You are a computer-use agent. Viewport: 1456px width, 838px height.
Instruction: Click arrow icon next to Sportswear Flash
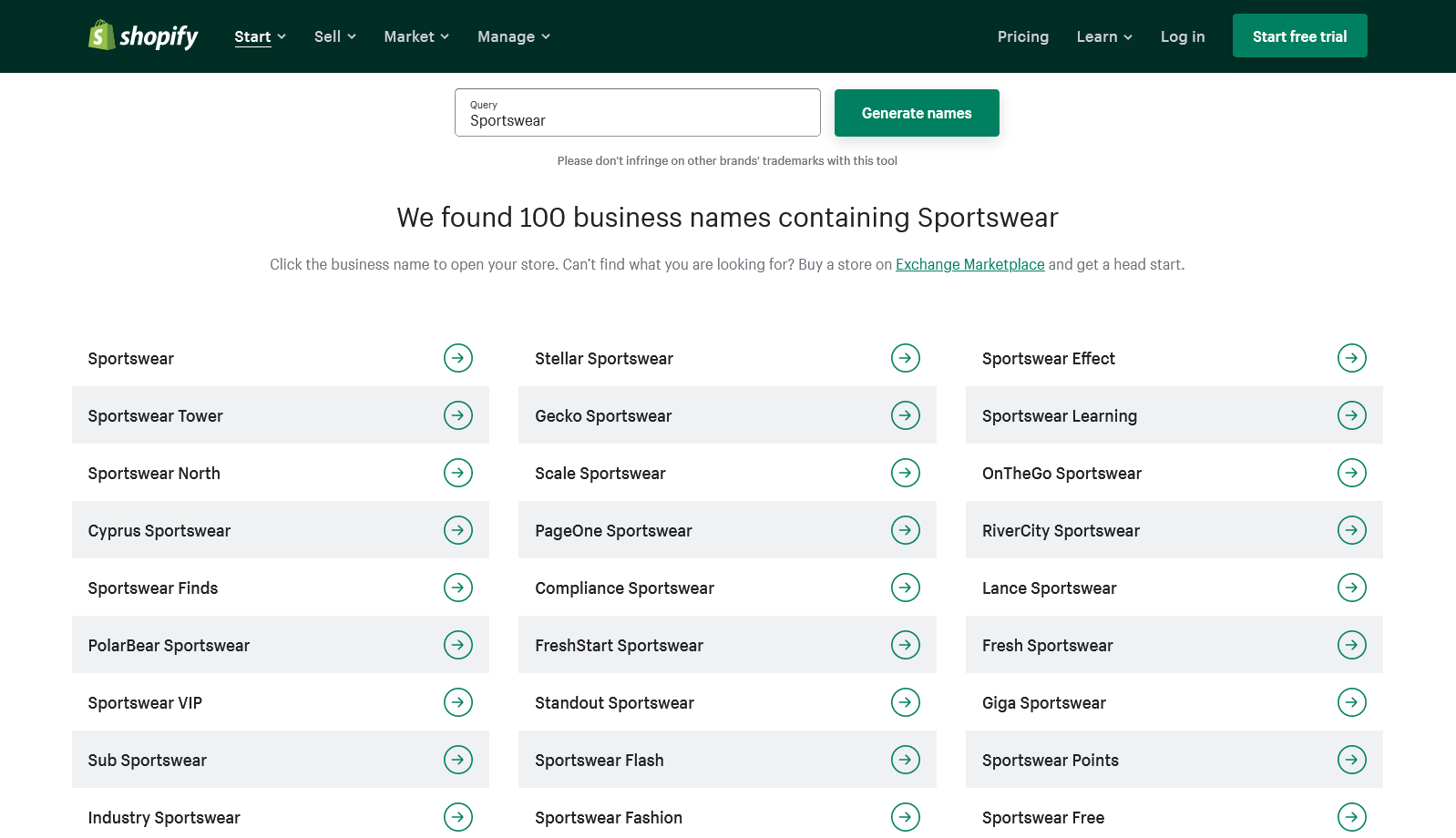(905, 760)
